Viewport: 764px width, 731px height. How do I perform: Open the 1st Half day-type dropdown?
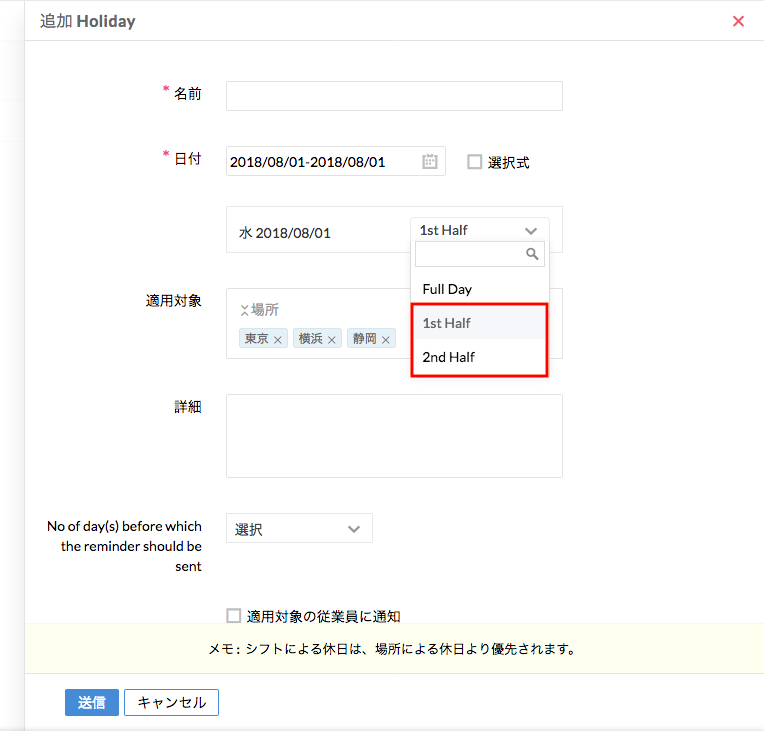coord(478,230)
